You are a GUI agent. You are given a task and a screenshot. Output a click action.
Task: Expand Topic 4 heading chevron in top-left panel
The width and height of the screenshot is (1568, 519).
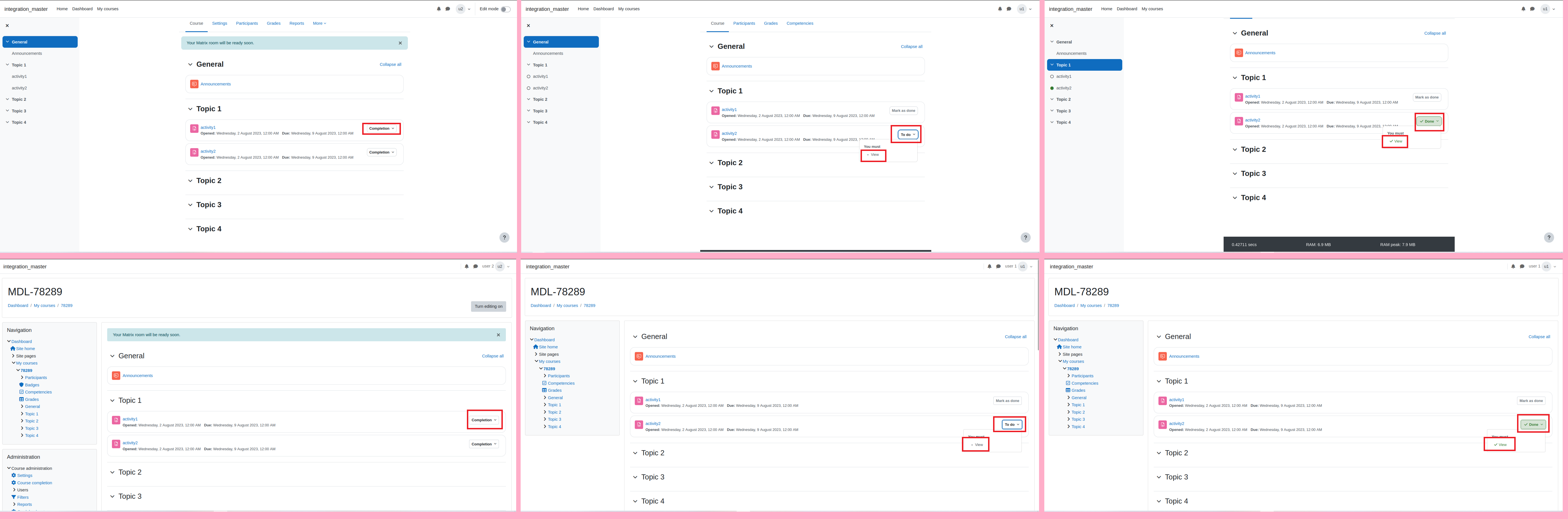point(190,229)
